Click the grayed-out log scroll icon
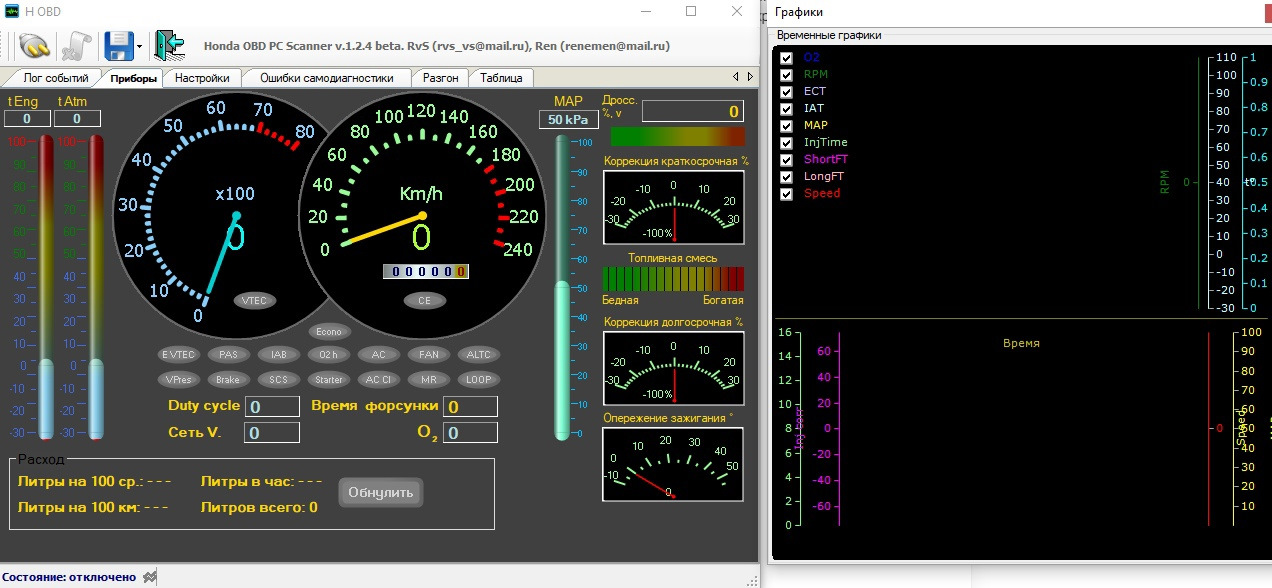Image resolution: width=1272 pixels, height=588 pixels. point(77,45)
